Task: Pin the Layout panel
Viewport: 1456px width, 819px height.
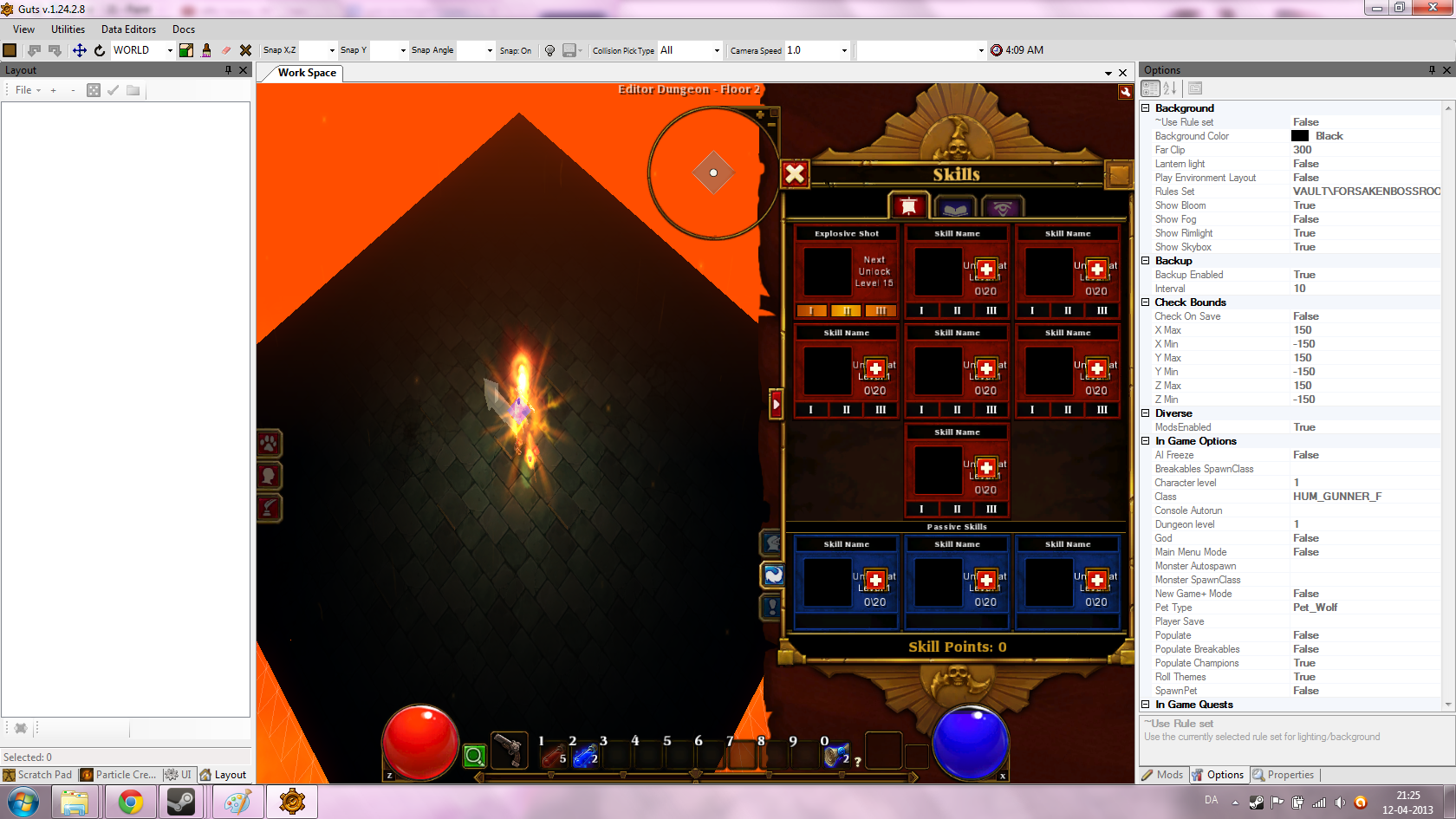Action: pyautogui.click(x=229, y=70)
